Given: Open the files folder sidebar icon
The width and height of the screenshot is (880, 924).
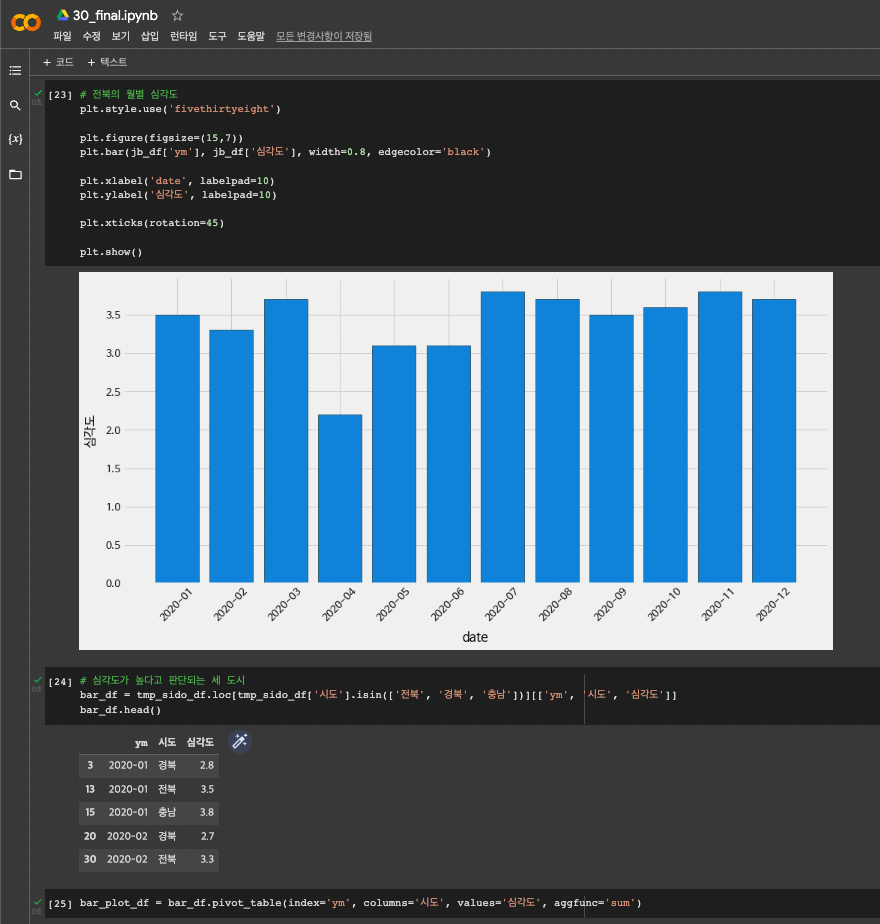Looking at the screenshot, I should (15, 174).
